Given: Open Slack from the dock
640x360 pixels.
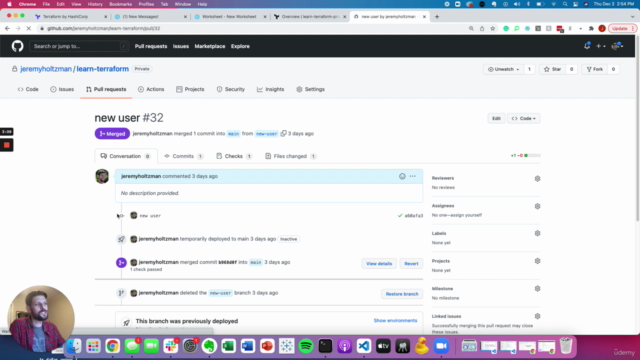Looking at the screenshot, I should point(171,346).
